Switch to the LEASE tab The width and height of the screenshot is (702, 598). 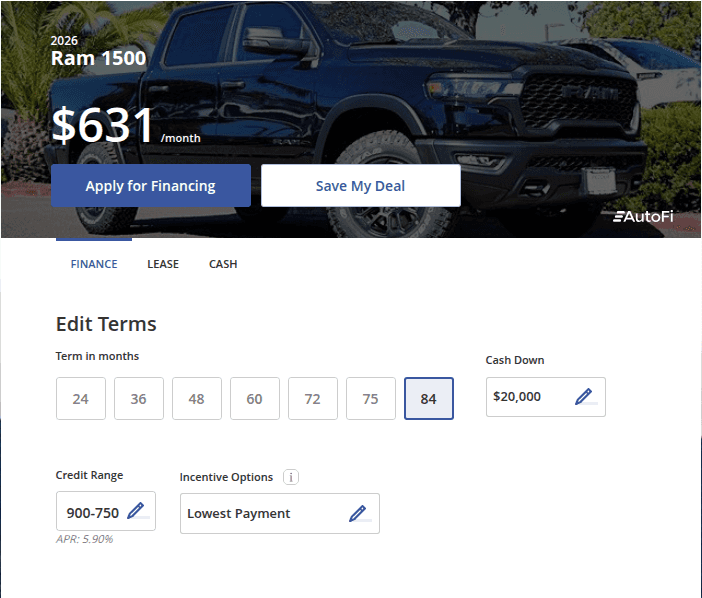tap(163, 264)
